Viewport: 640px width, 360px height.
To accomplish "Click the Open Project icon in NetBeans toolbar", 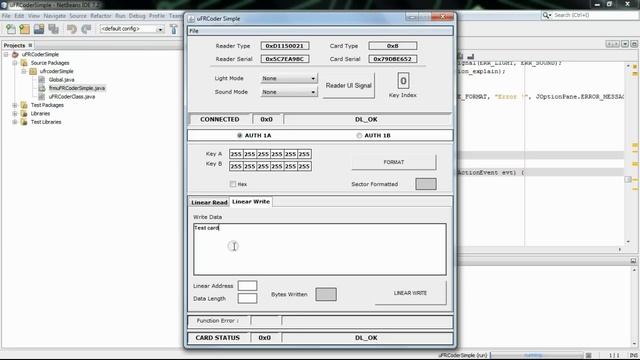I will [39, 29].
